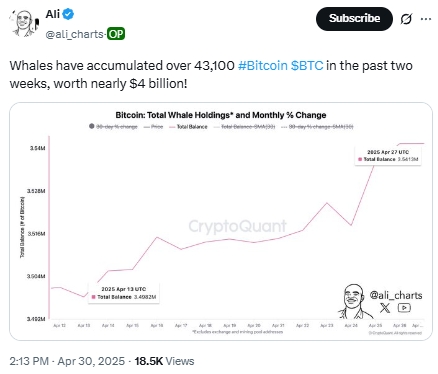438x374 pixels.
Task: Toggle the 30-day % change legend item
Action: (x=113, y=127)
